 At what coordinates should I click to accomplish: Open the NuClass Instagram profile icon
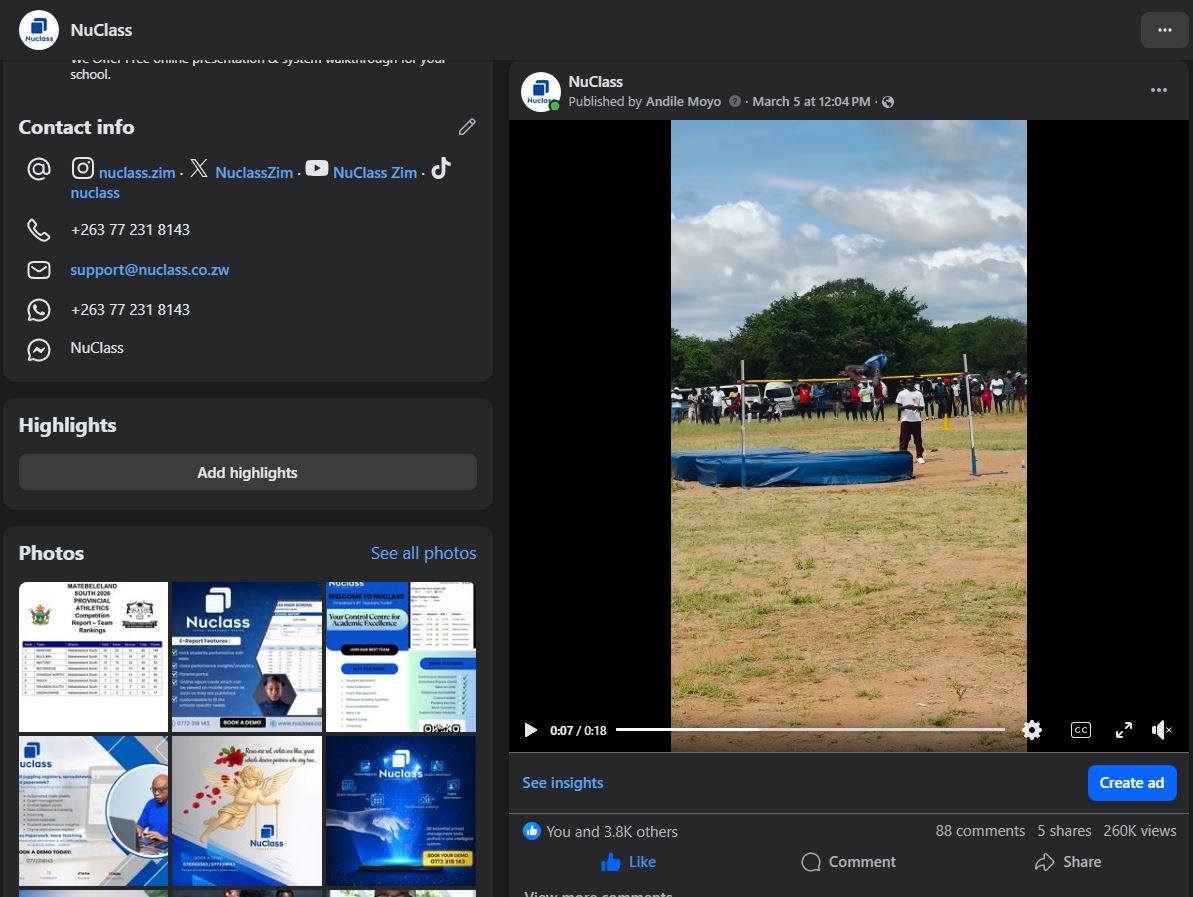[83, 167]
